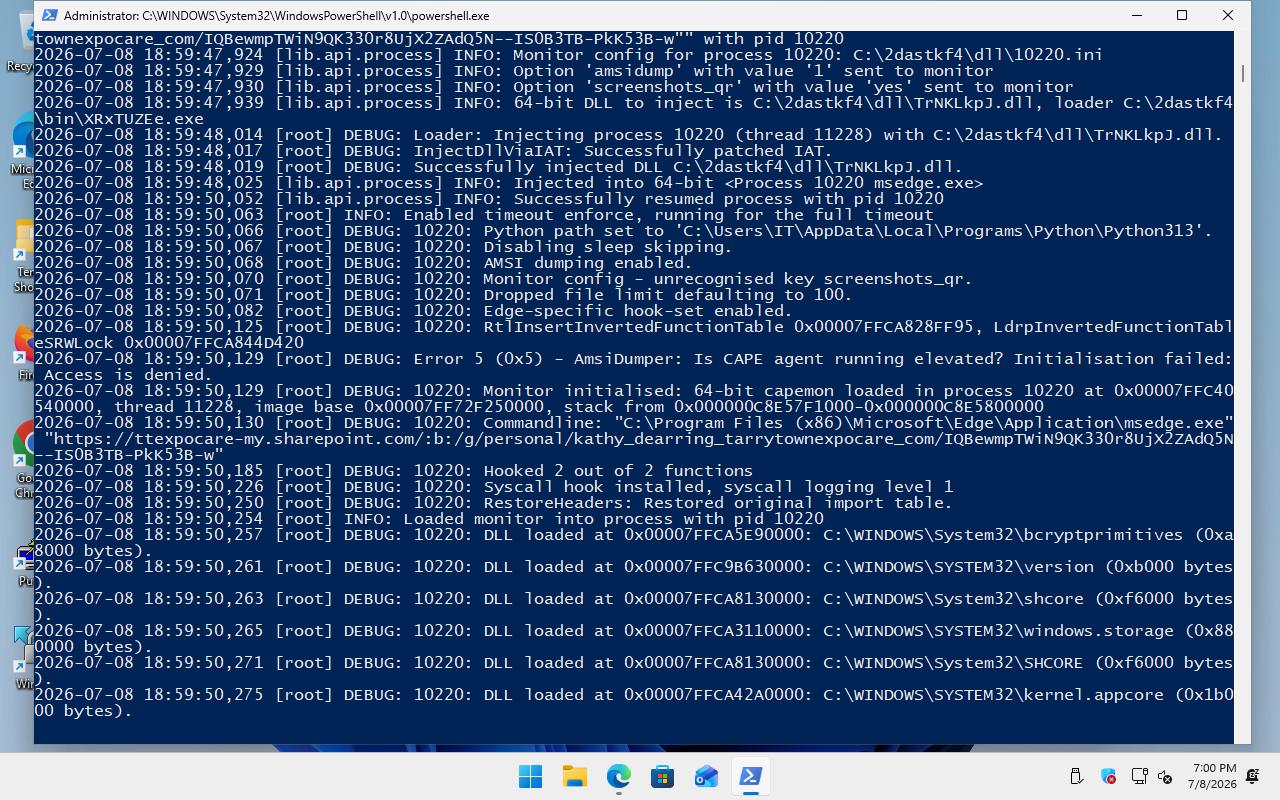Viewport: 1280px width, 800px height.
Task: Click the 'Syscall hook installed' log line
Action: click(493, 487)
